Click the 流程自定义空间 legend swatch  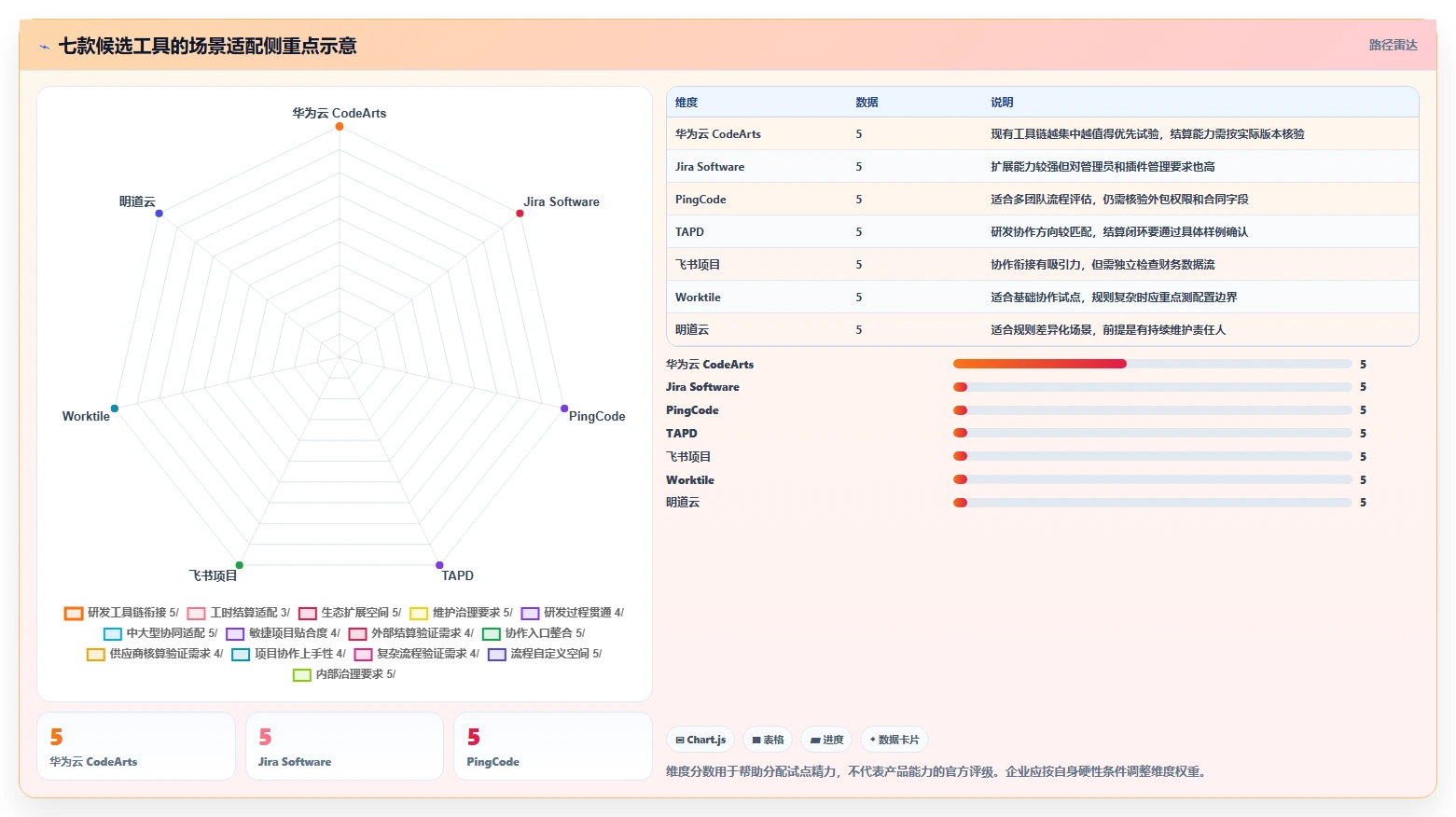(497, 654)
